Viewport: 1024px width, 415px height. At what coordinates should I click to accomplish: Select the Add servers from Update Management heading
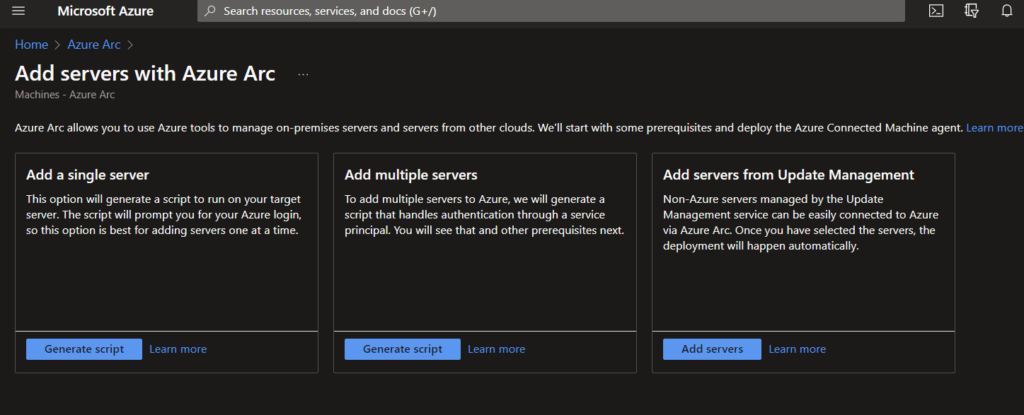788,174
